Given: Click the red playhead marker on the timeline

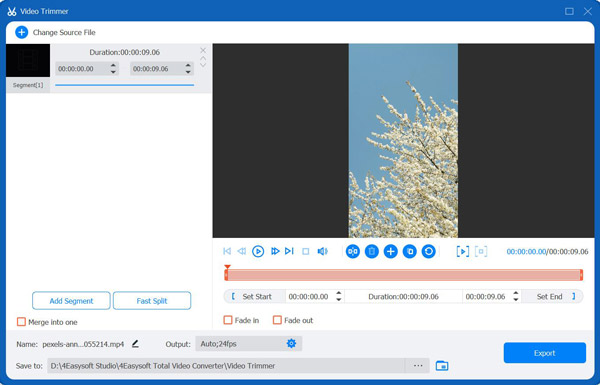Looking at the screenshot, I should tap(227, 267).
